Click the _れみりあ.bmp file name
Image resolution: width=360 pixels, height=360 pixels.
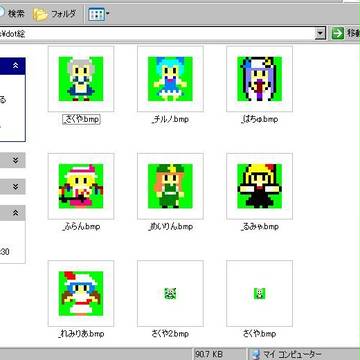pyautogui.click(x=81, y=334)
